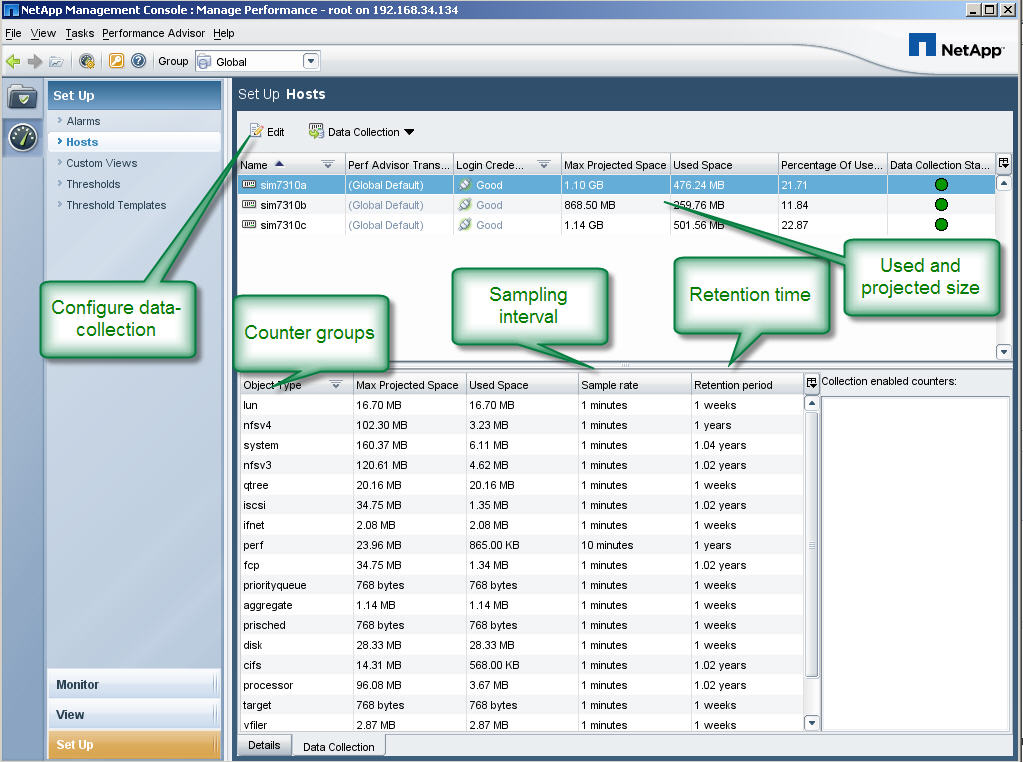This screenshot has width=1023, height=762.
Task: Click the counter table scroll down arrow
Action: pos(811,723)
